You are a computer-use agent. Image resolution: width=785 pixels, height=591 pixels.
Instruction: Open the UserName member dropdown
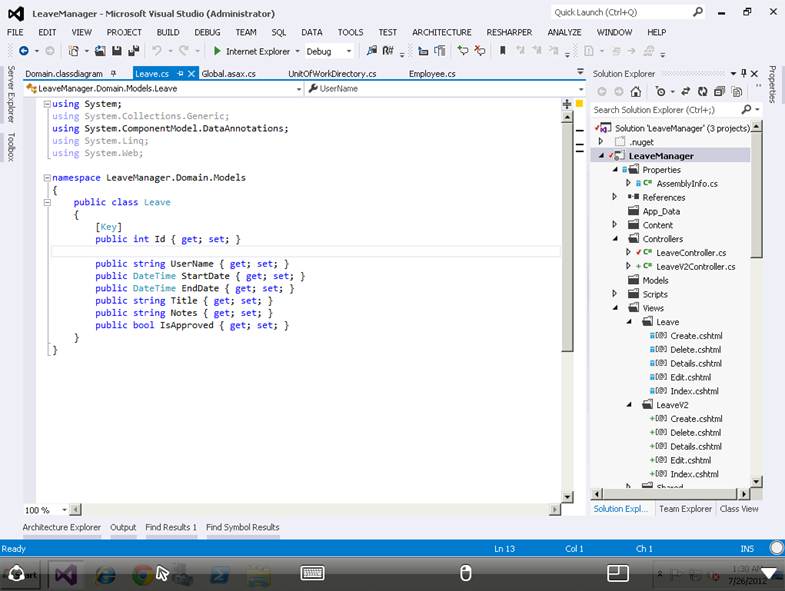point(581,89)
